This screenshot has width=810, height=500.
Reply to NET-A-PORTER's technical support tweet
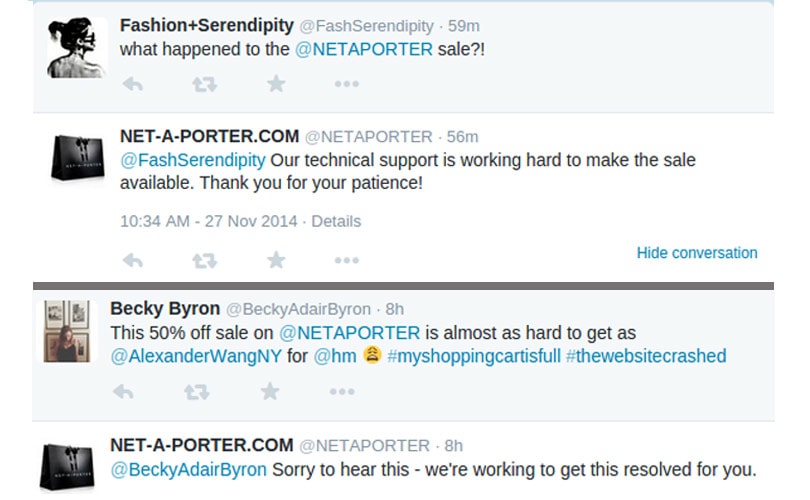pos(131,261)
